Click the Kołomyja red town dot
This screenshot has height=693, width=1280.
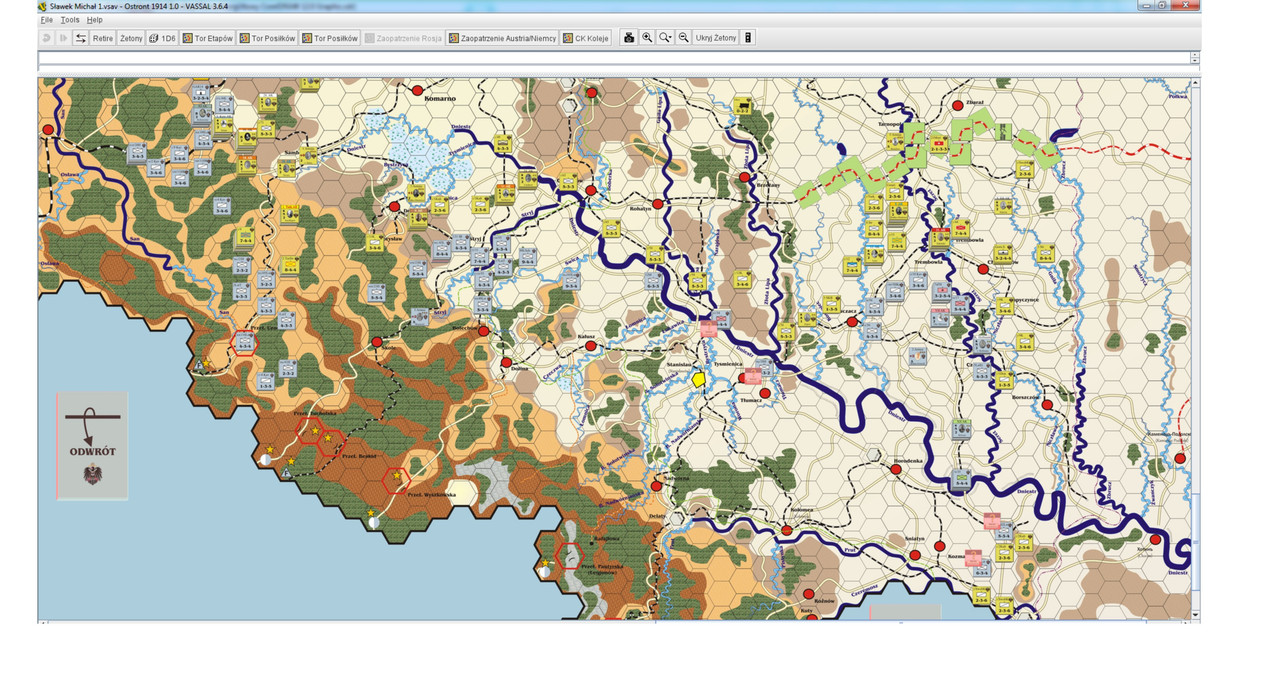[x=787, y=531]
